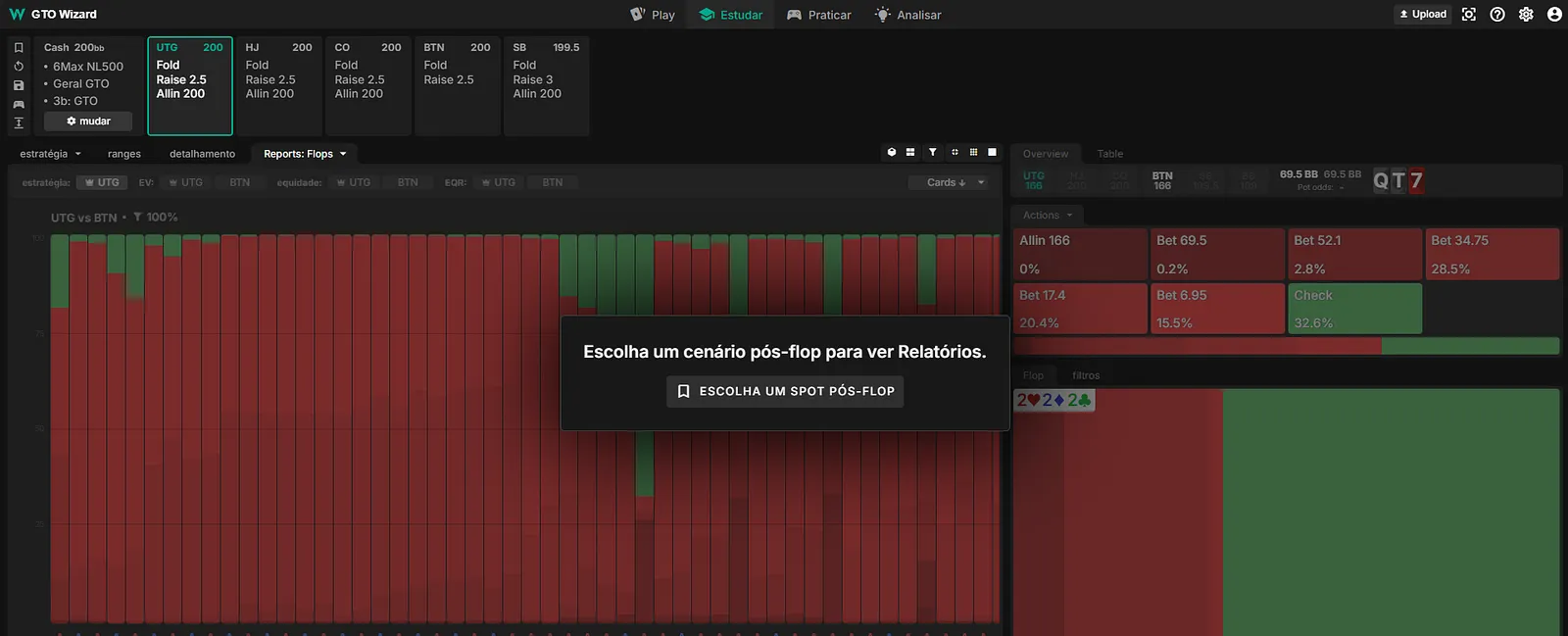Open the user account profile icon

click(1554, 15)
